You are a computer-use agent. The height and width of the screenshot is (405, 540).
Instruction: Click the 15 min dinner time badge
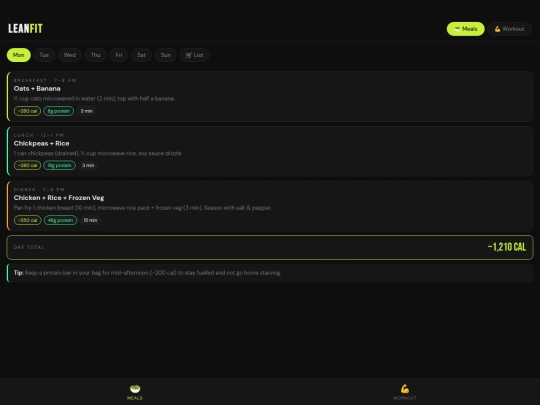(90, 220)
